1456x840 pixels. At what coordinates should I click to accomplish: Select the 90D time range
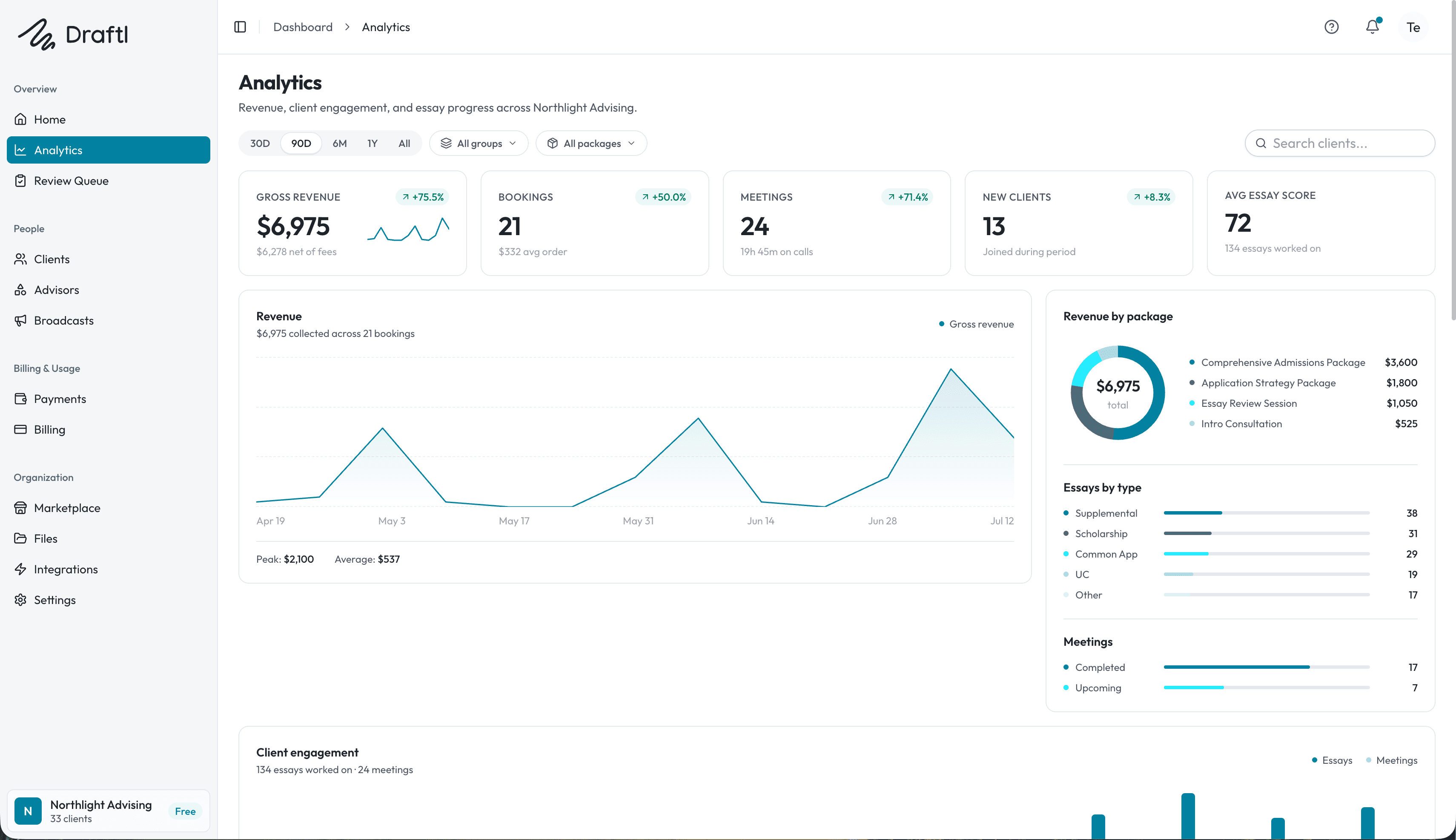[301, 143]
